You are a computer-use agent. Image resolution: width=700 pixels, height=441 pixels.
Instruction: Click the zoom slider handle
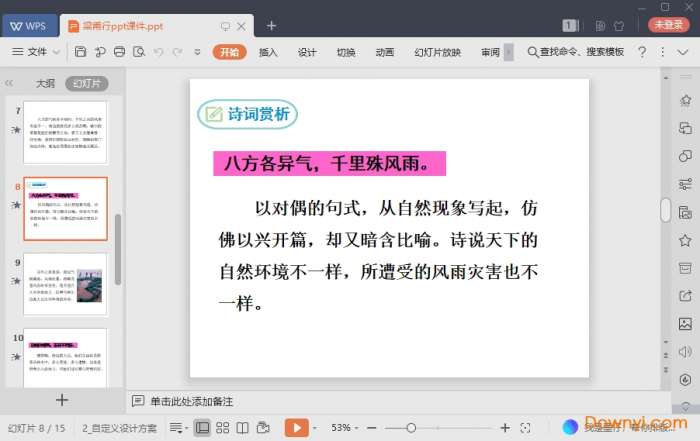tap(411, 428)
